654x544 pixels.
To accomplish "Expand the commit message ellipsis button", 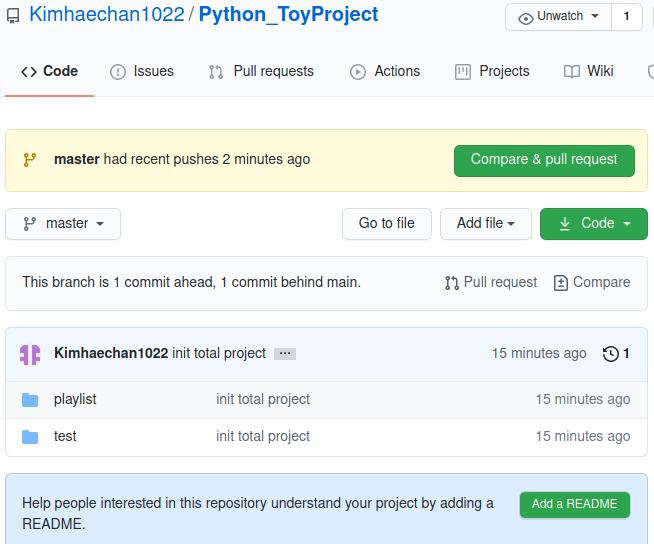I will pos(285,354).
